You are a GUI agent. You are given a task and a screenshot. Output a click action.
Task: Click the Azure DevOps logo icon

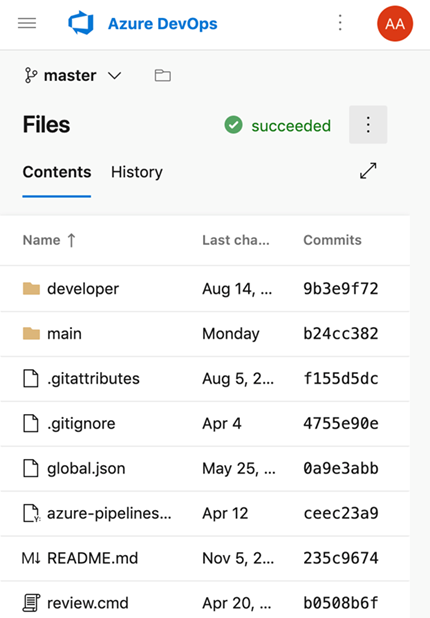(x=81, y=23)
